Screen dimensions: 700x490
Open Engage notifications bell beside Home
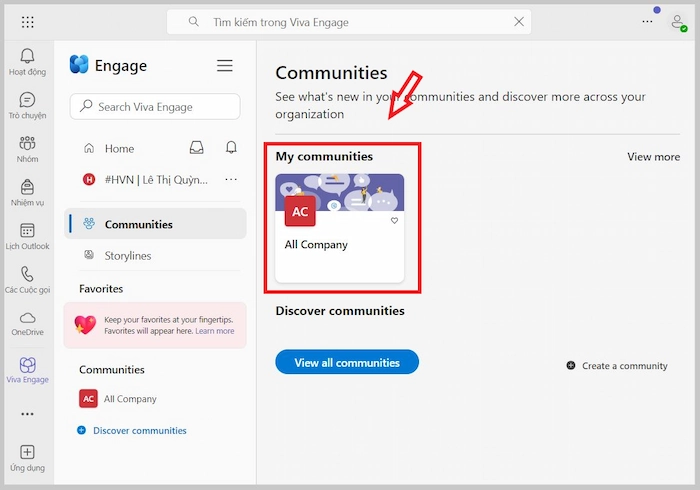point(231,147)
